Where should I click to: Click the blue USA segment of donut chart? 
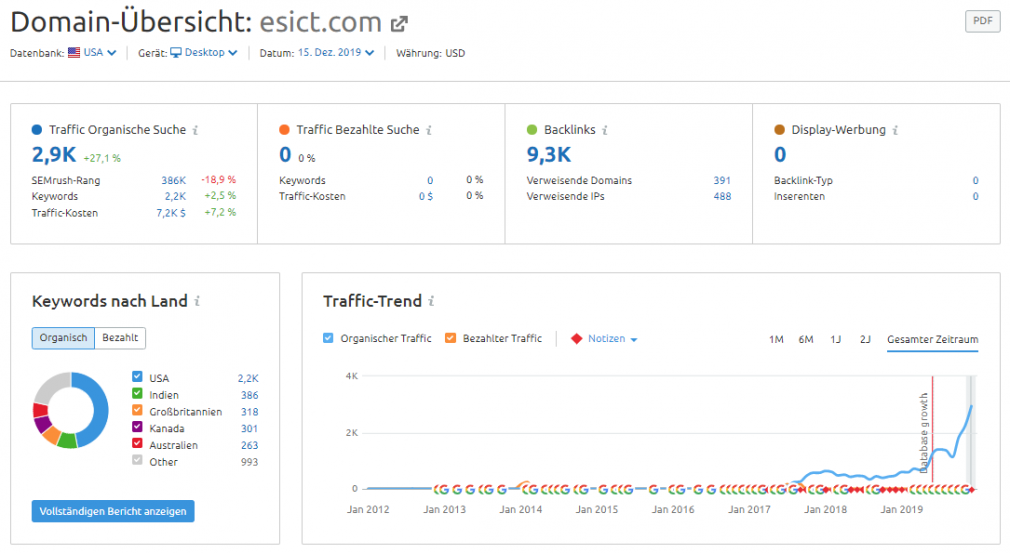(x=99, y=409)
